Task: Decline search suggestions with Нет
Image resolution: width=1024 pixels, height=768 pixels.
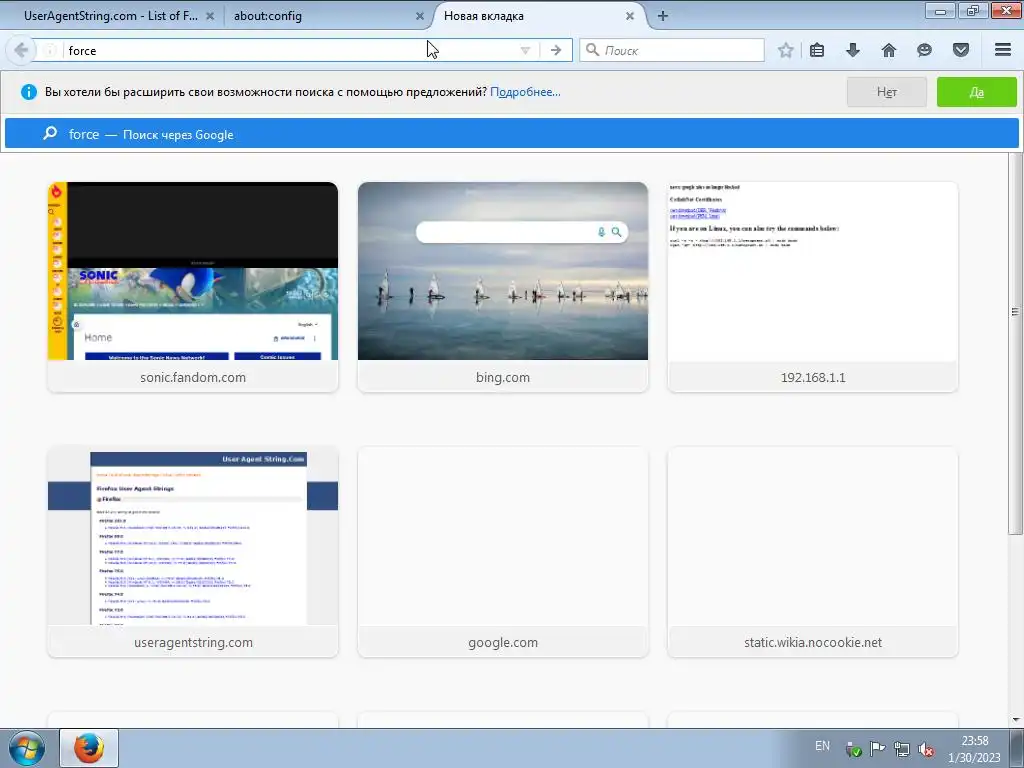Action: (887, 92)
